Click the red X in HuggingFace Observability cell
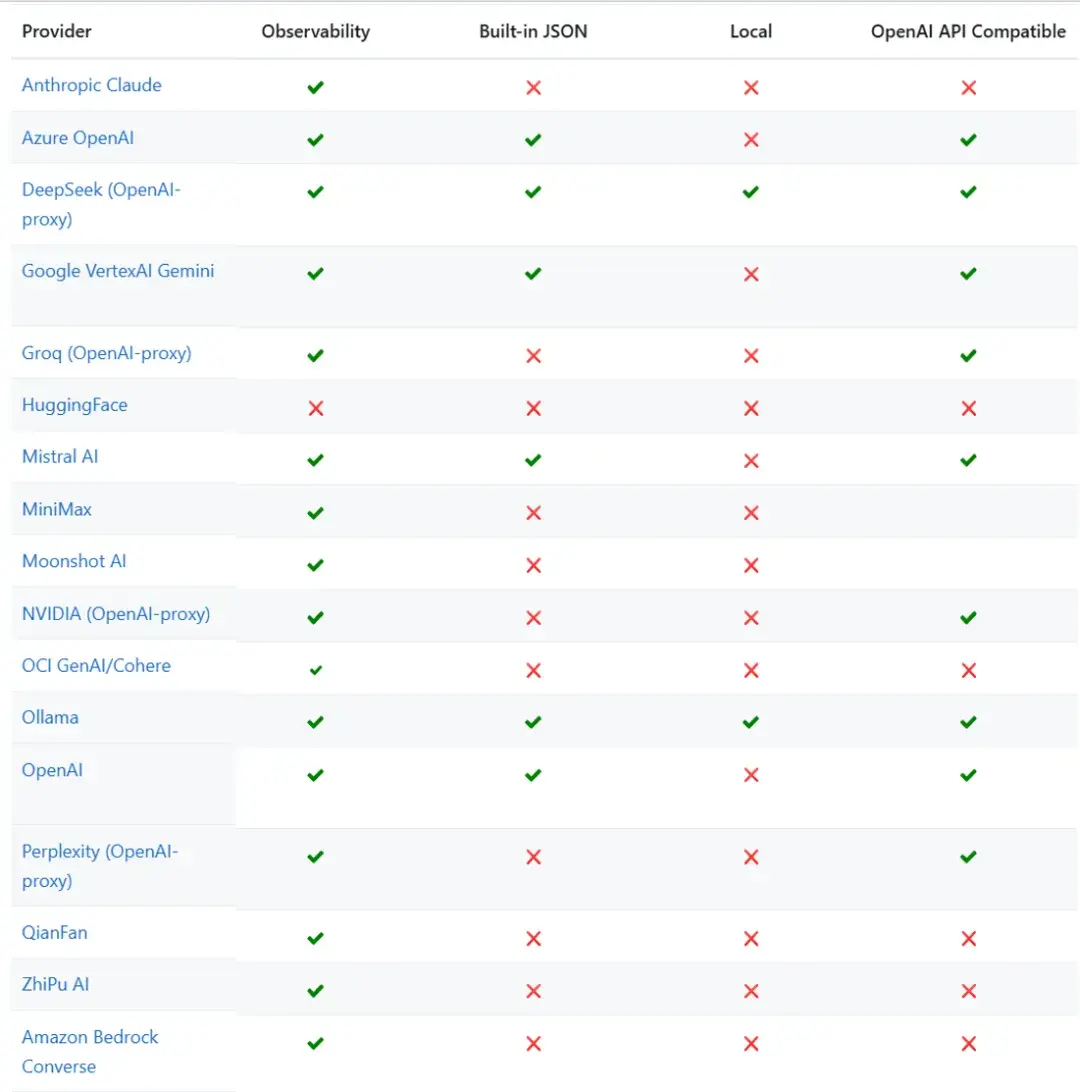Image resolution: width=1080 pixels, height=1092 pixels. pyautogui.click(x=316, y=408)
